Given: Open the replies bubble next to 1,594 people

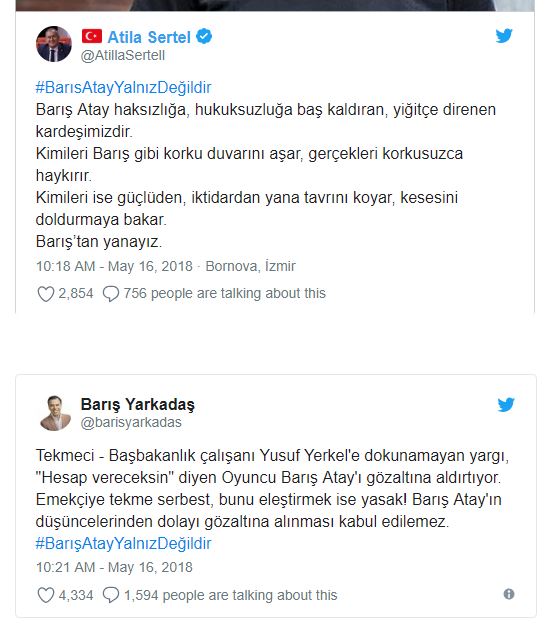Looking at the screenshot, I should pyautogui.click(x=111, y=595).
